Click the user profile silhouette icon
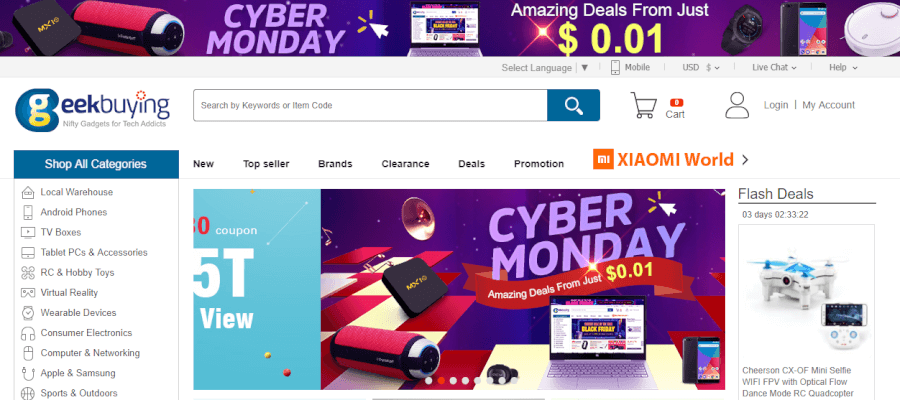 click(x=737, y=105)
